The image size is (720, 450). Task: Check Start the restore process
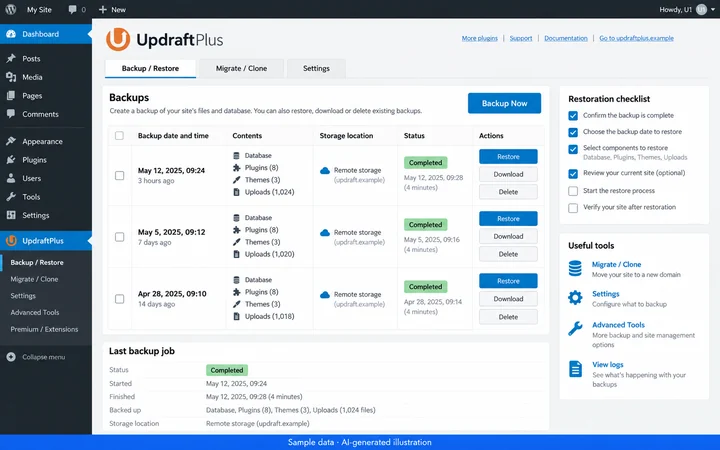[x=573, y=191]
